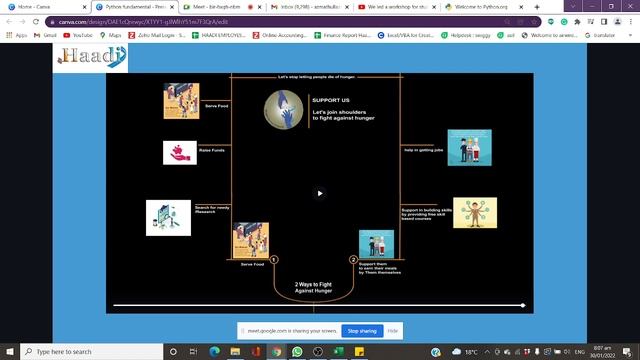Click the Search for needy research image
This screenshot has height=360, width=640.
pos(168,218)
